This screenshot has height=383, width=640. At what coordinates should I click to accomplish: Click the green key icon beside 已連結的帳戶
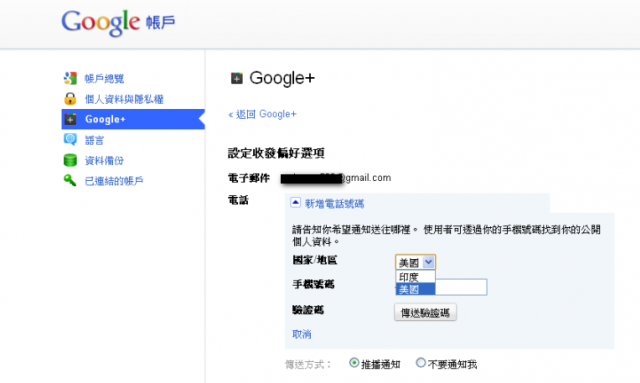(x=70, y=180)
